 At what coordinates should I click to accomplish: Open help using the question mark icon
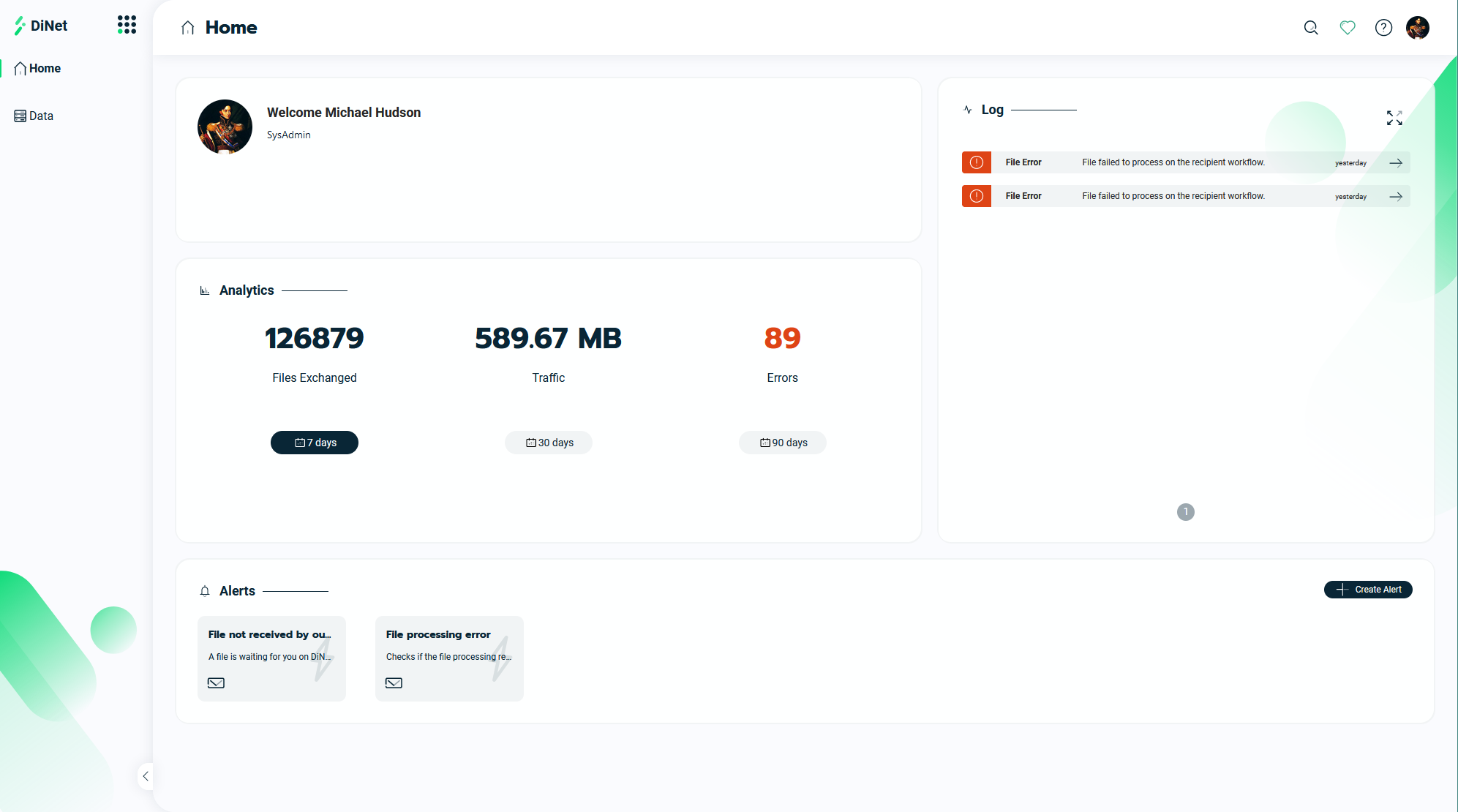tap(1383, 27)
